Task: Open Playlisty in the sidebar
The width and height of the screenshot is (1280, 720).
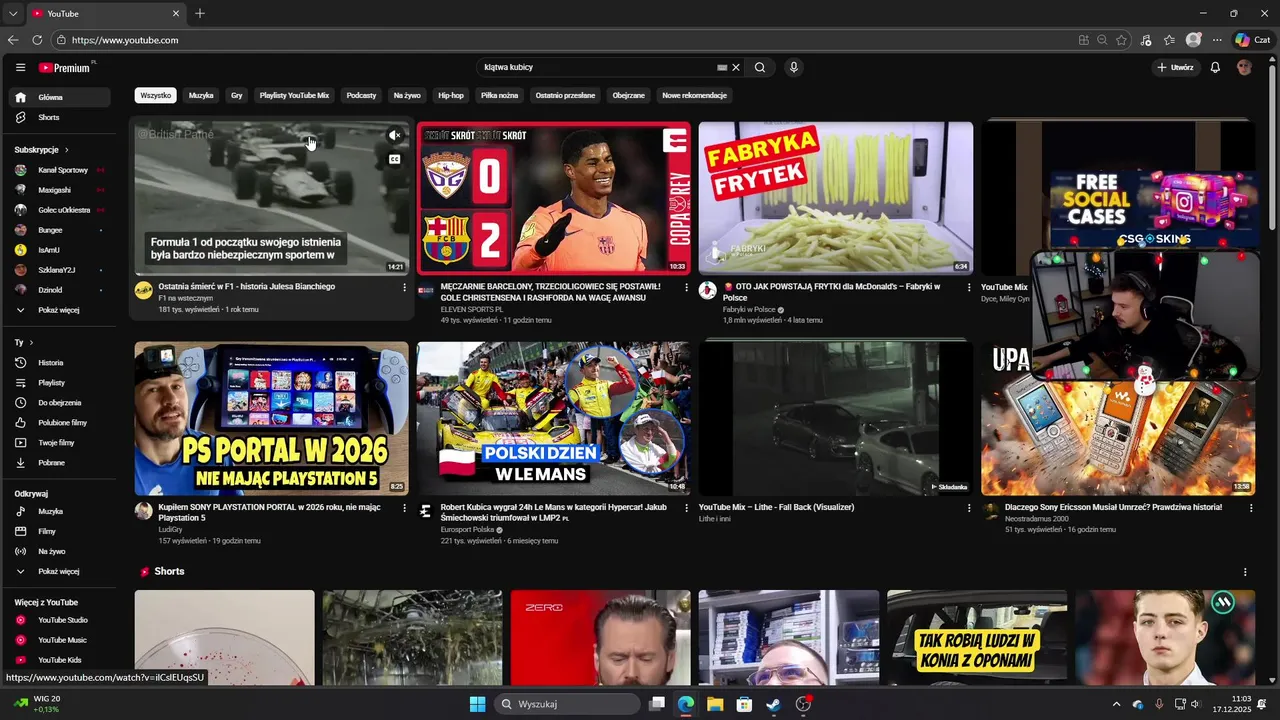Action: click(x=62, y=382)
